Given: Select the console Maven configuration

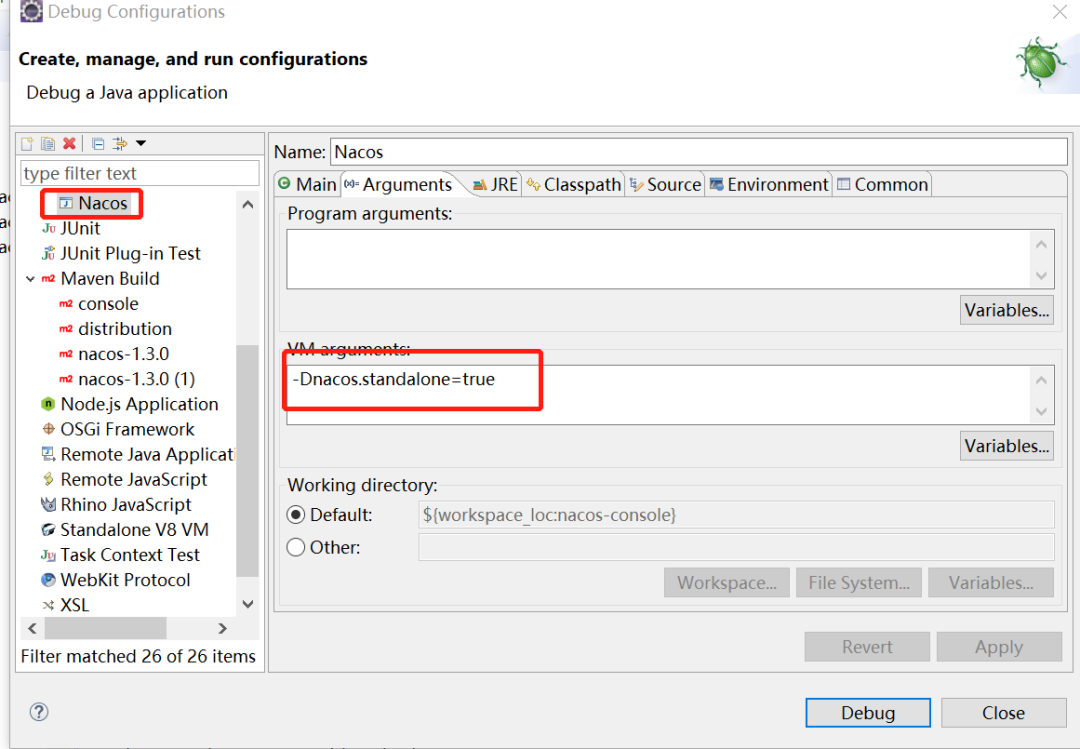Looking at the screenshot, I should click(98, 304).
